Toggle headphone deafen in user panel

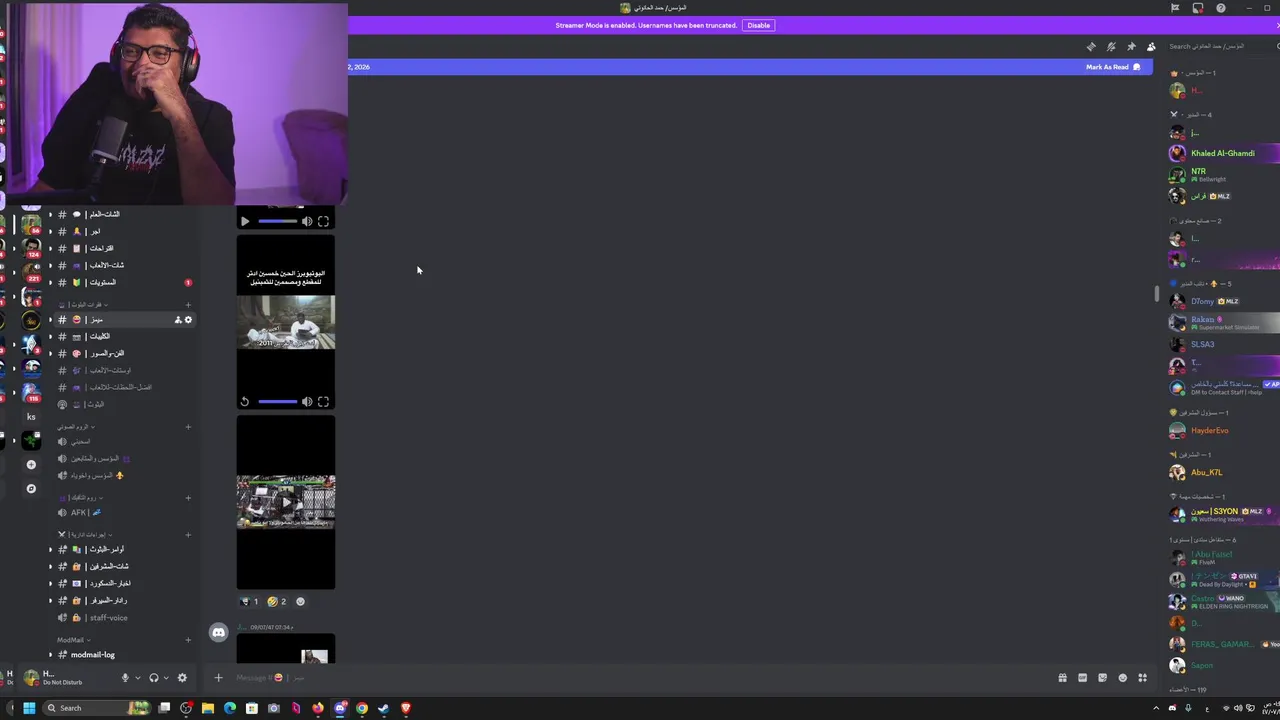pos(153,678)
